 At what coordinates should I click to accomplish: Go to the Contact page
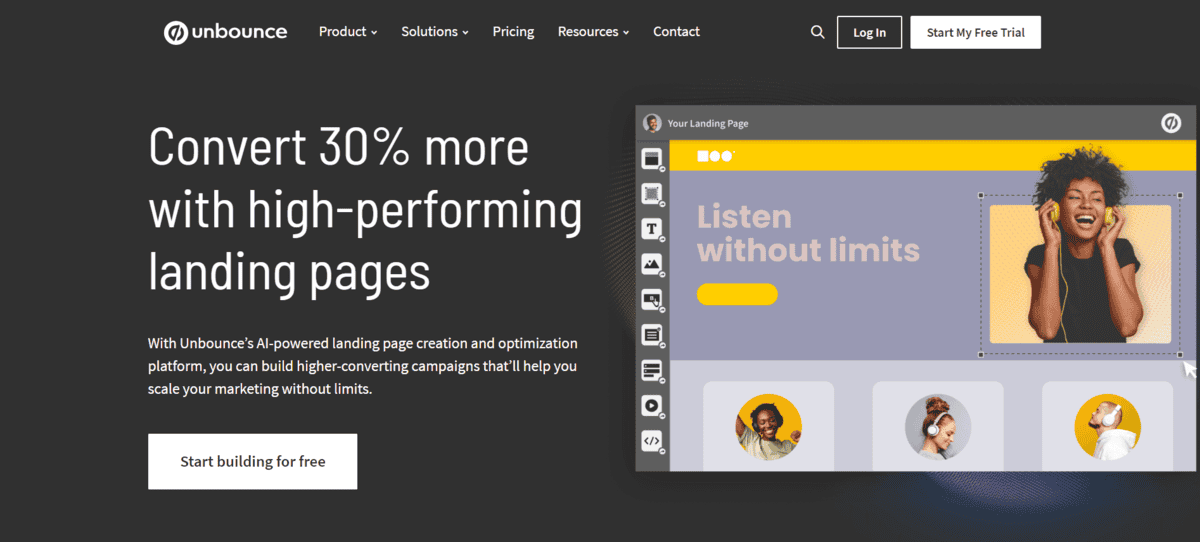click(676, 32)
